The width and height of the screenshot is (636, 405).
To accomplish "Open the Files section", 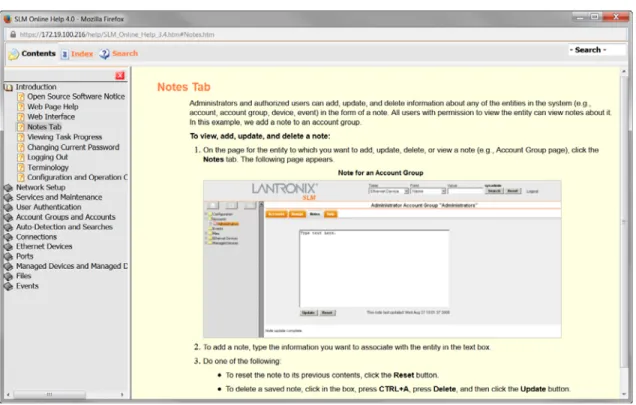I will click(24, 276).
